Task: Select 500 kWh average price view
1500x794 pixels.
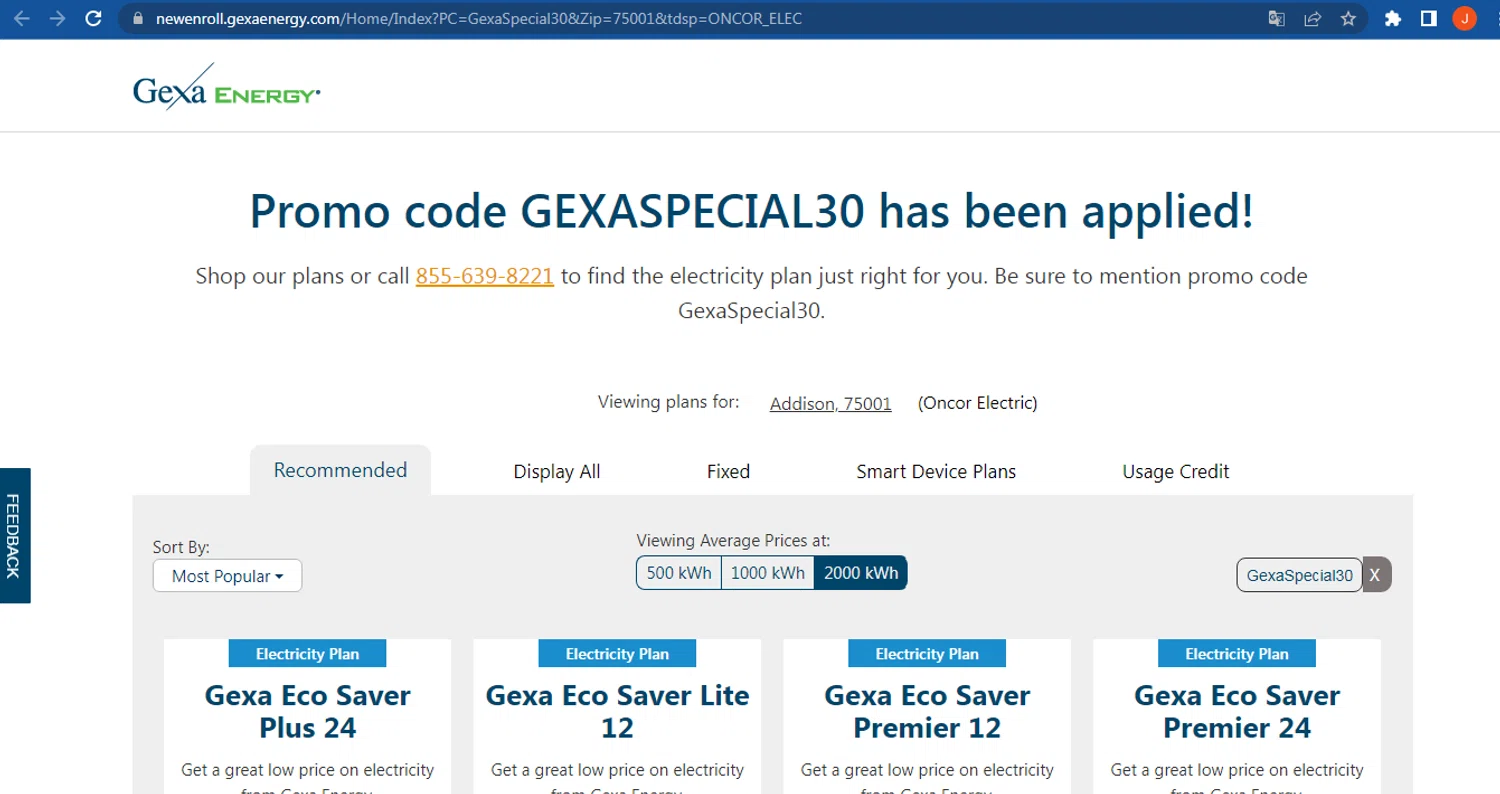Action: coord(679,573)
